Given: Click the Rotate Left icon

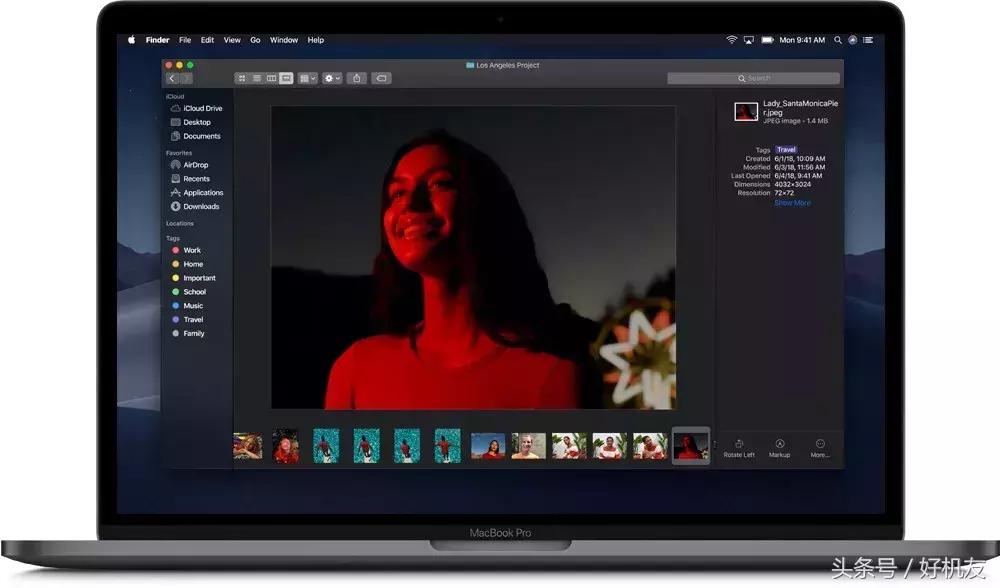Looking at the screenshot, I should click(739, 444).
